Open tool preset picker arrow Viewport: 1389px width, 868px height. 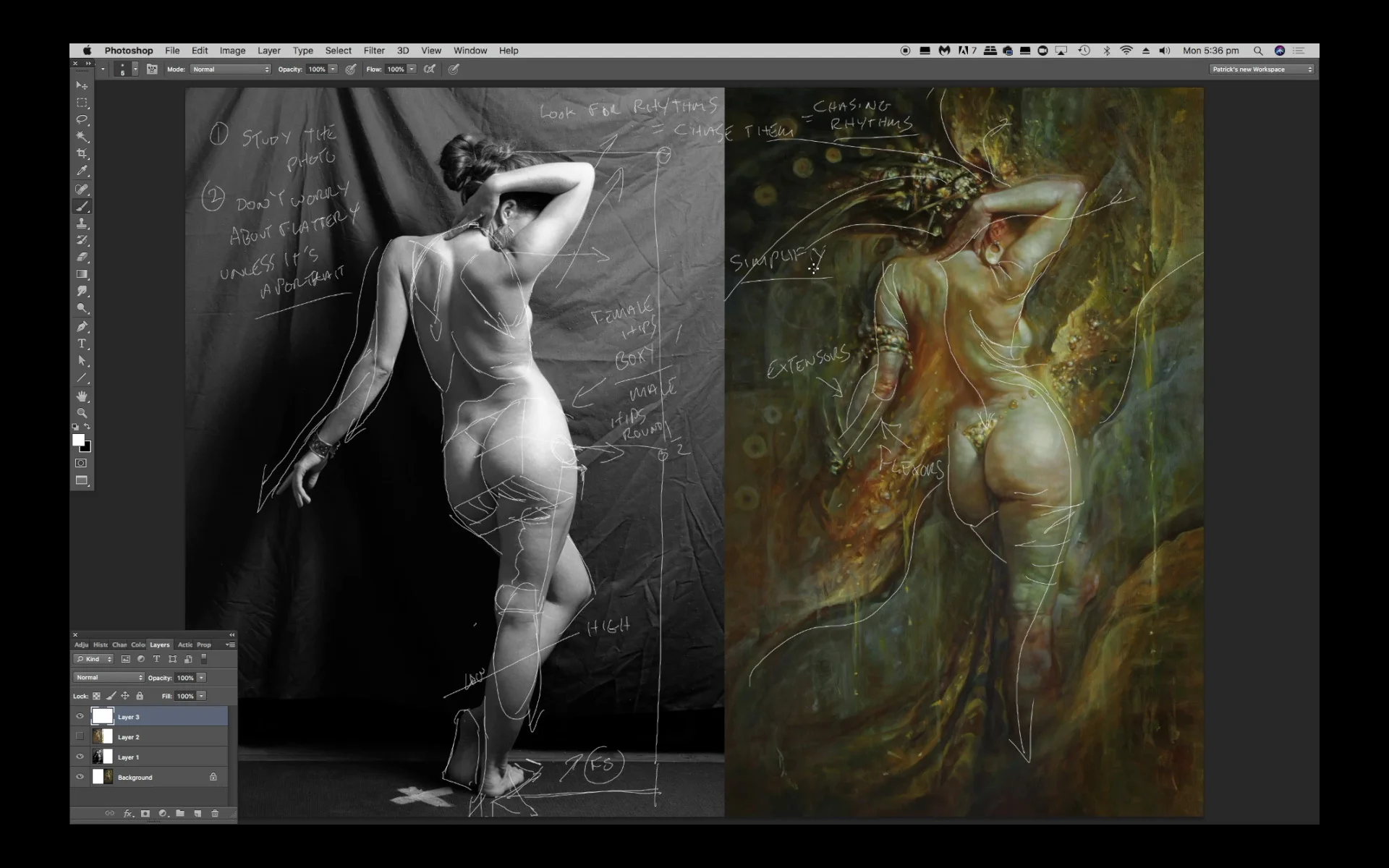[103, 69]
